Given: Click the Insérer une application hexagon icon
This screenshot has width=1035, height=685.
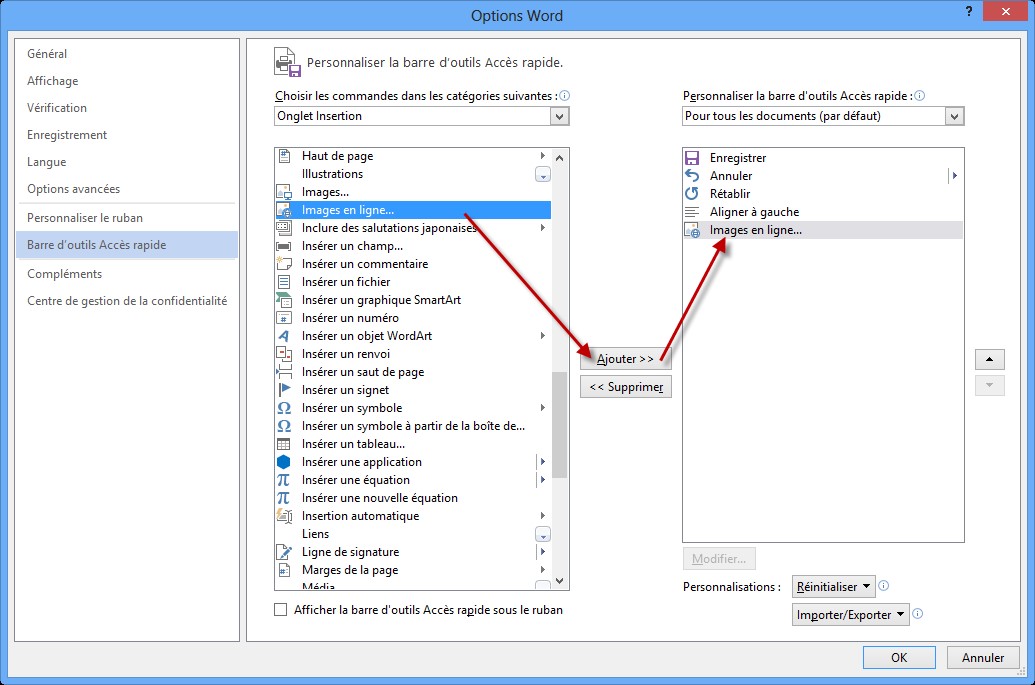Looking at the screenshot, I should pyautogui.click(x=284, y=462).
